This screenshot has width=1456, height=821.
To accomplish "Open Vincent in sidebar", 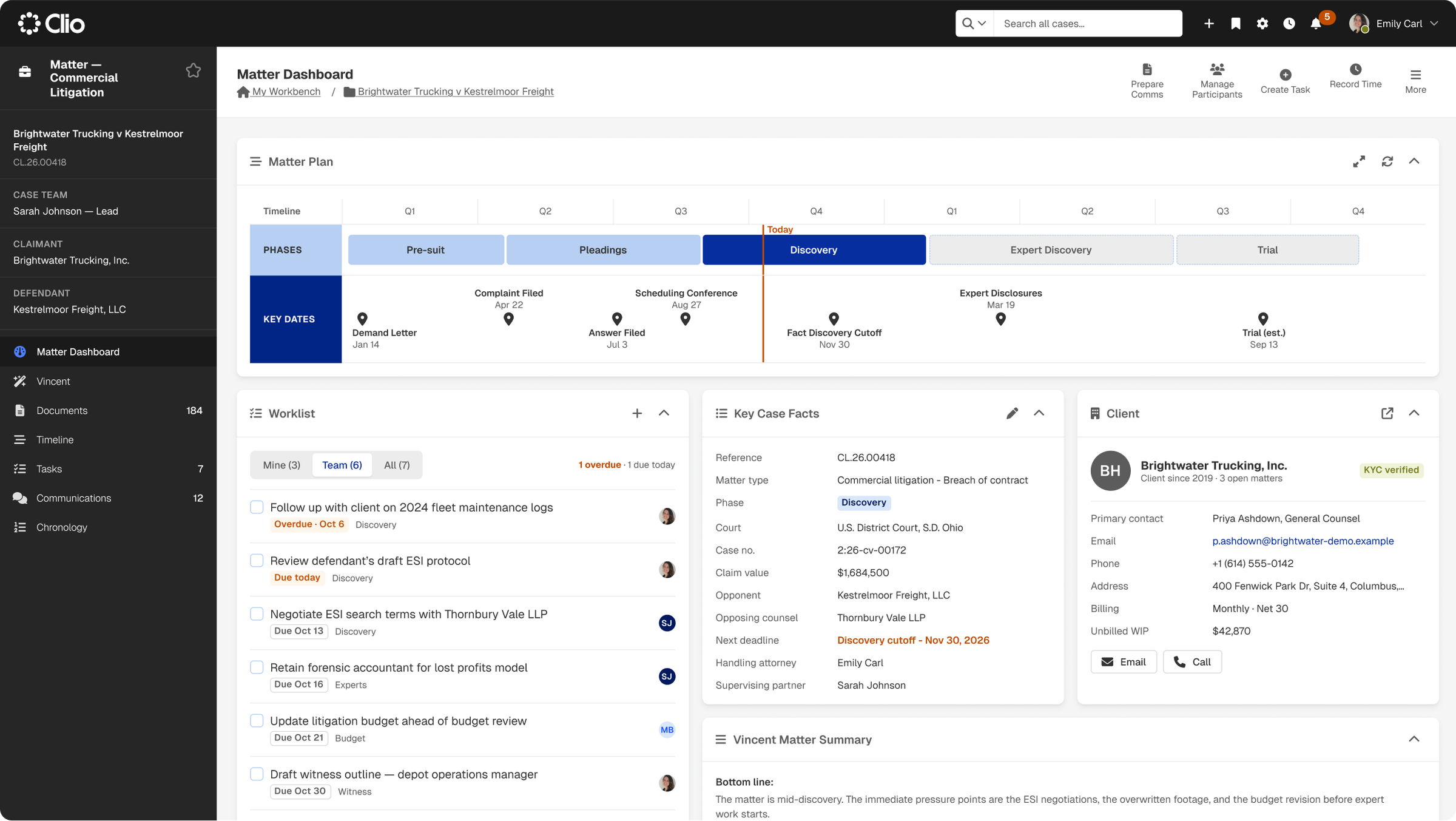I will coord(108,381).
